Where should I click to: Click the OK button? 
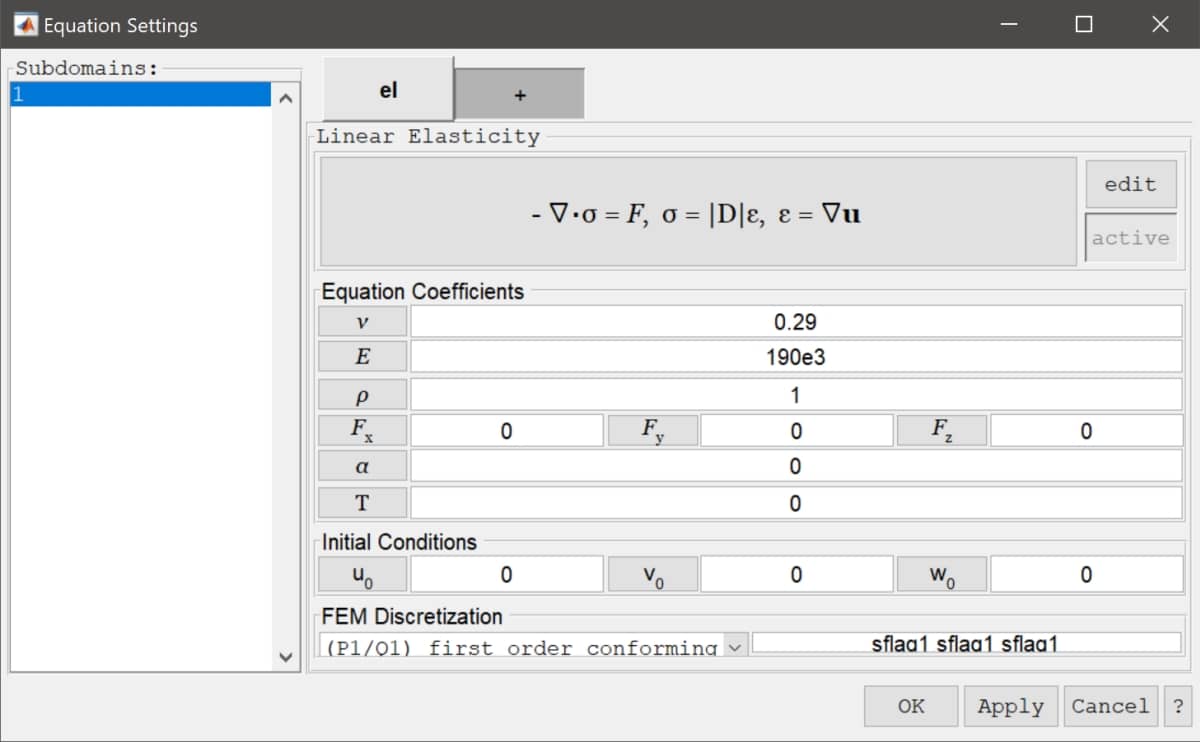[x=911, y=706]
